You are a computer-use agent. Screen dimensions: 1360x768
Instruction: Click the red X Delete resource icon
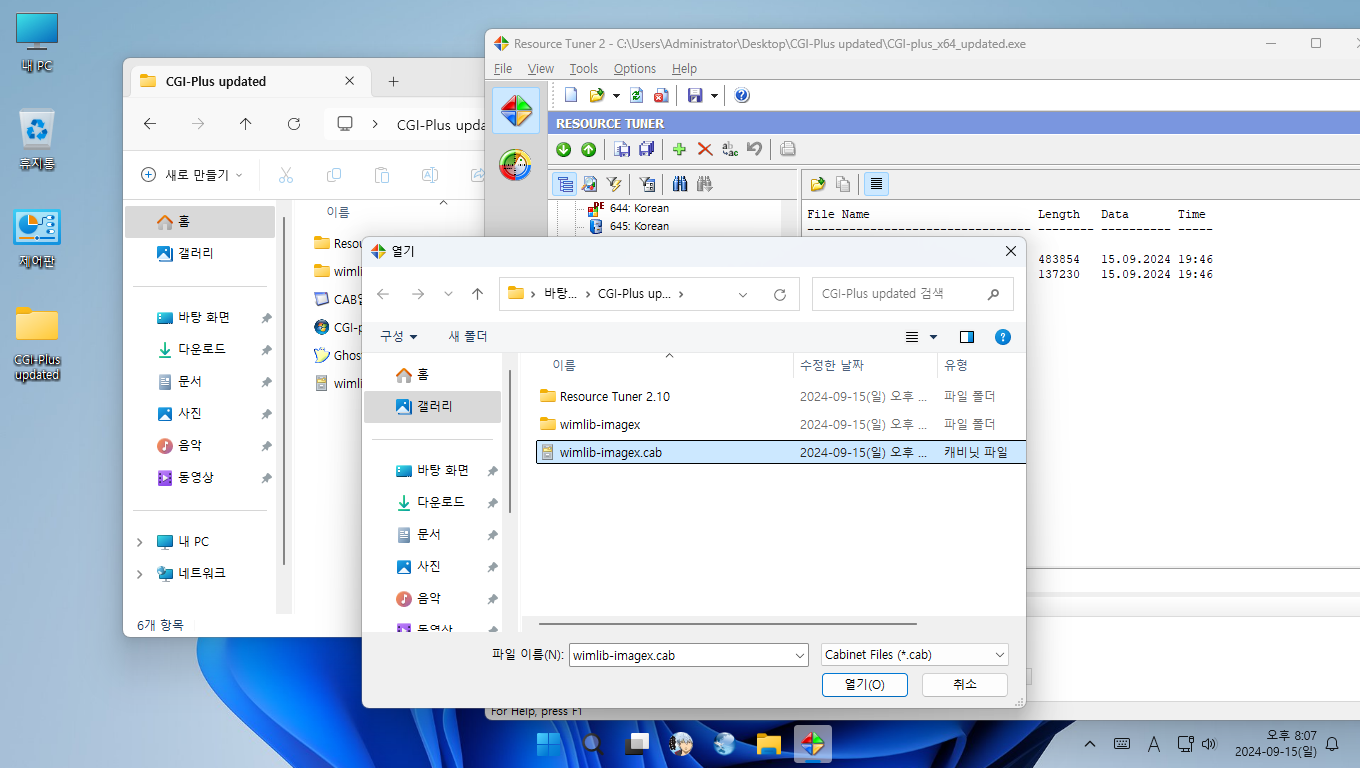(705, 149)
